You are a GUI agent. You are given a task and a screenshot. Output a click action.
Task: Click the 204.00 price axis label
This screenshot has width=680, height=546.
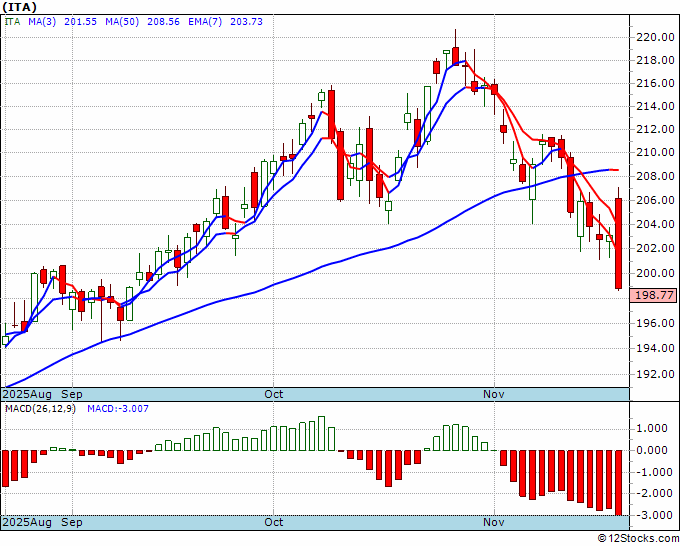pos(655,224)
